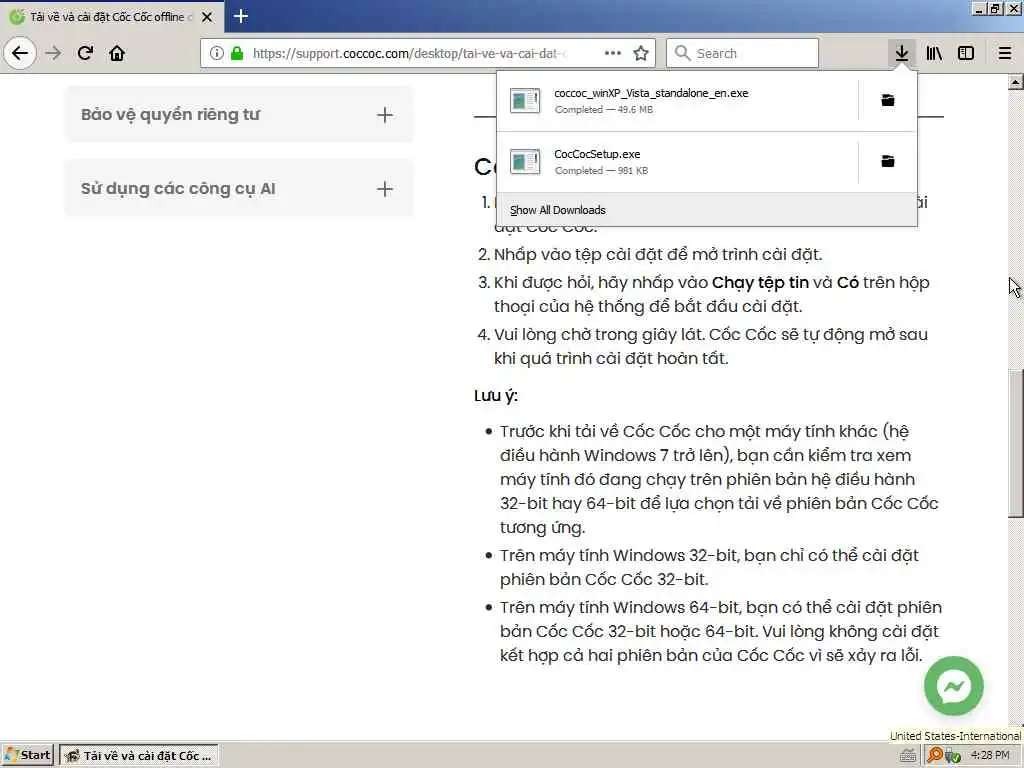
Task: Click the 4:28 PM taskbar clock
Action: [990, 755]
